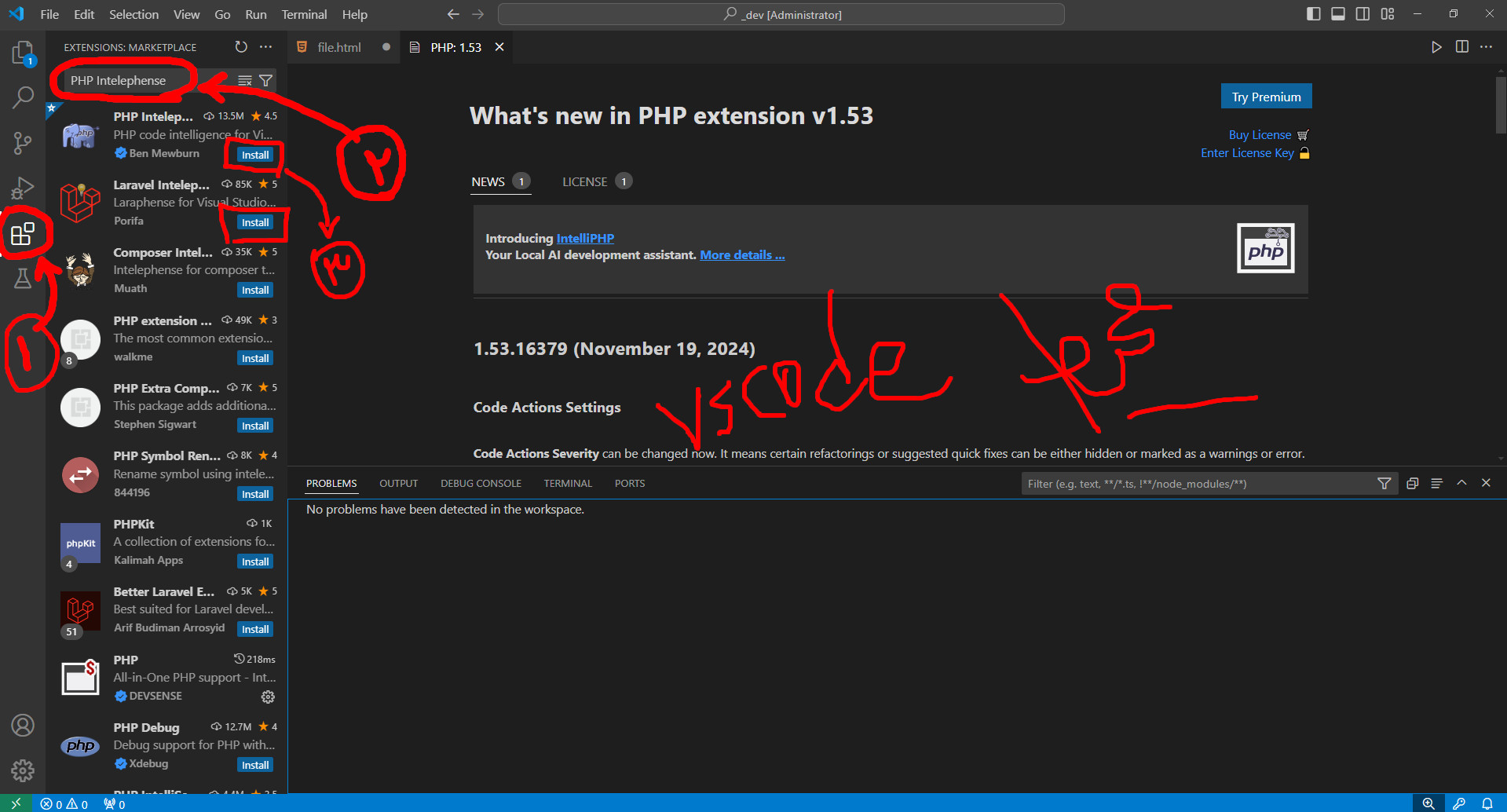Open the Extensions view icon
Screen dimensions: 1507x812
[23, 233]
